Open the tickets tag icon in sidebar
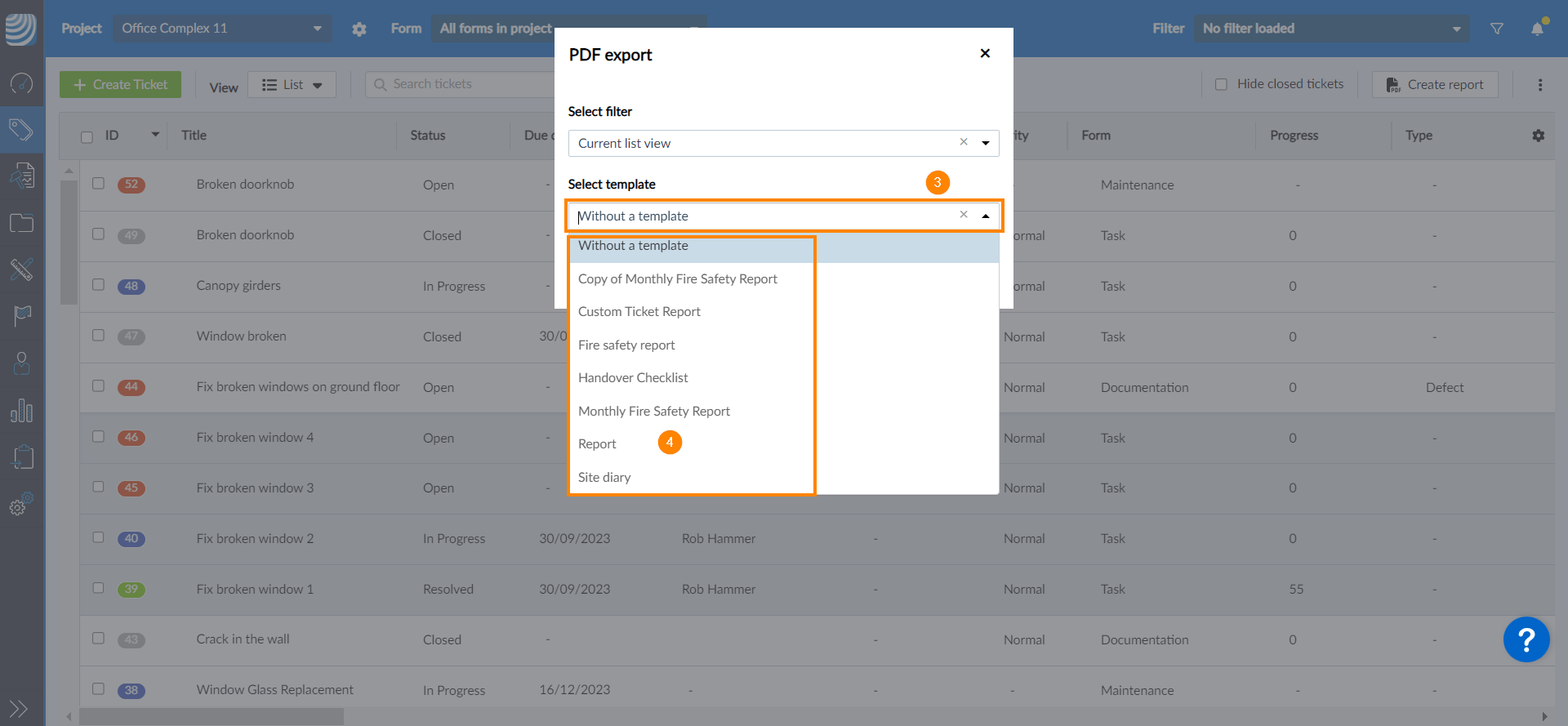This screenshot has width=1568, height=726. point(21,129)
